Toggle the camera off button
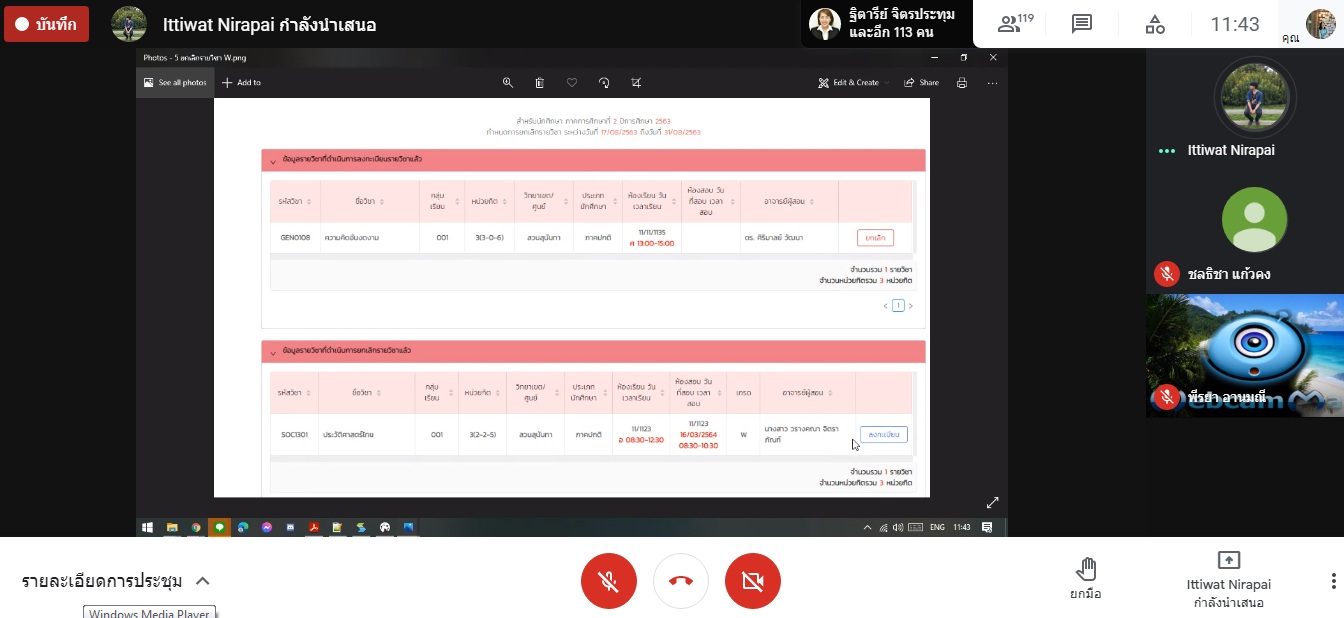Viewport: 1344px width, 618px height. [x=753, y=581]
